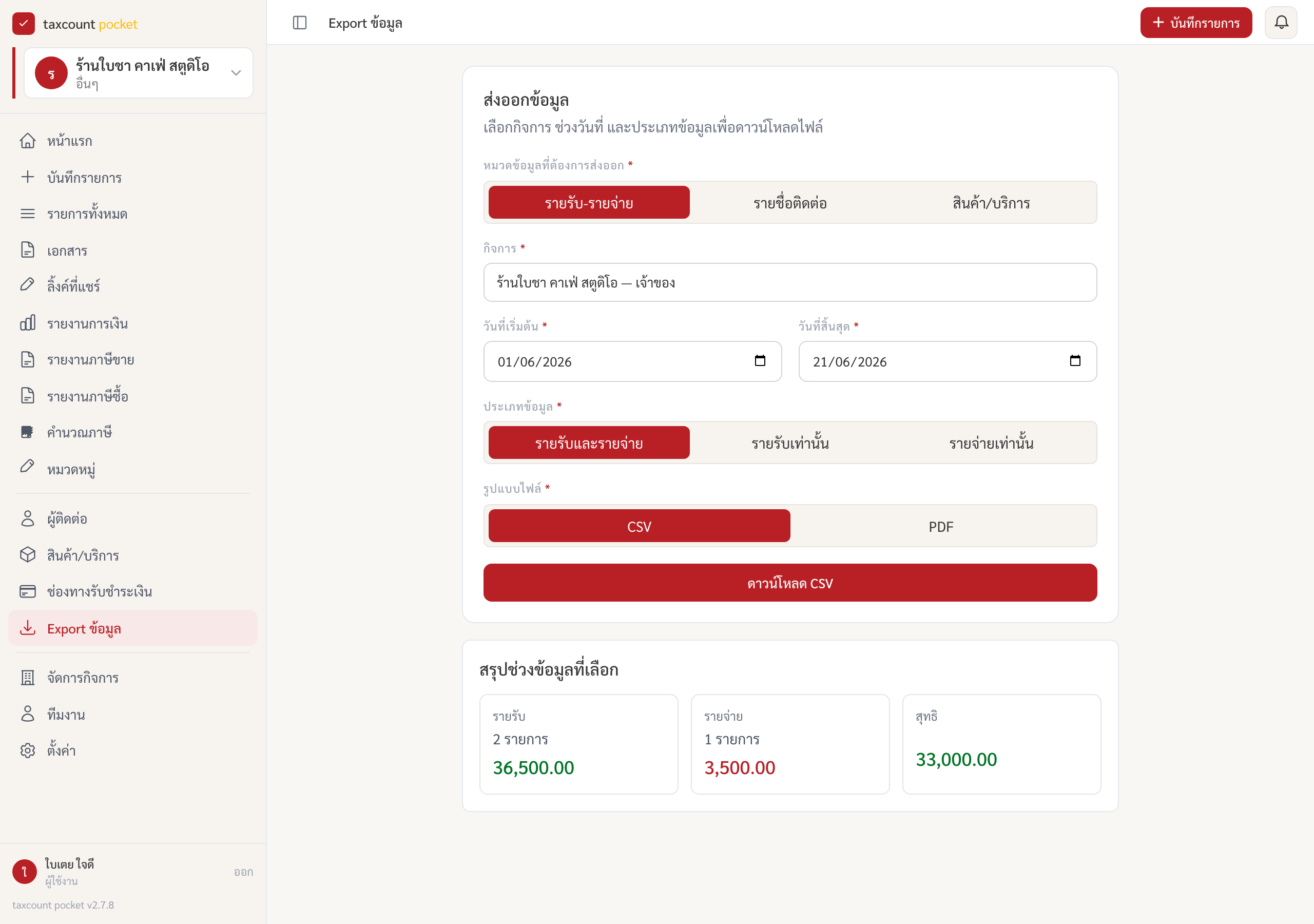Switch file format to PDF
Viewport: 1314px width, 924px height.
941,526
